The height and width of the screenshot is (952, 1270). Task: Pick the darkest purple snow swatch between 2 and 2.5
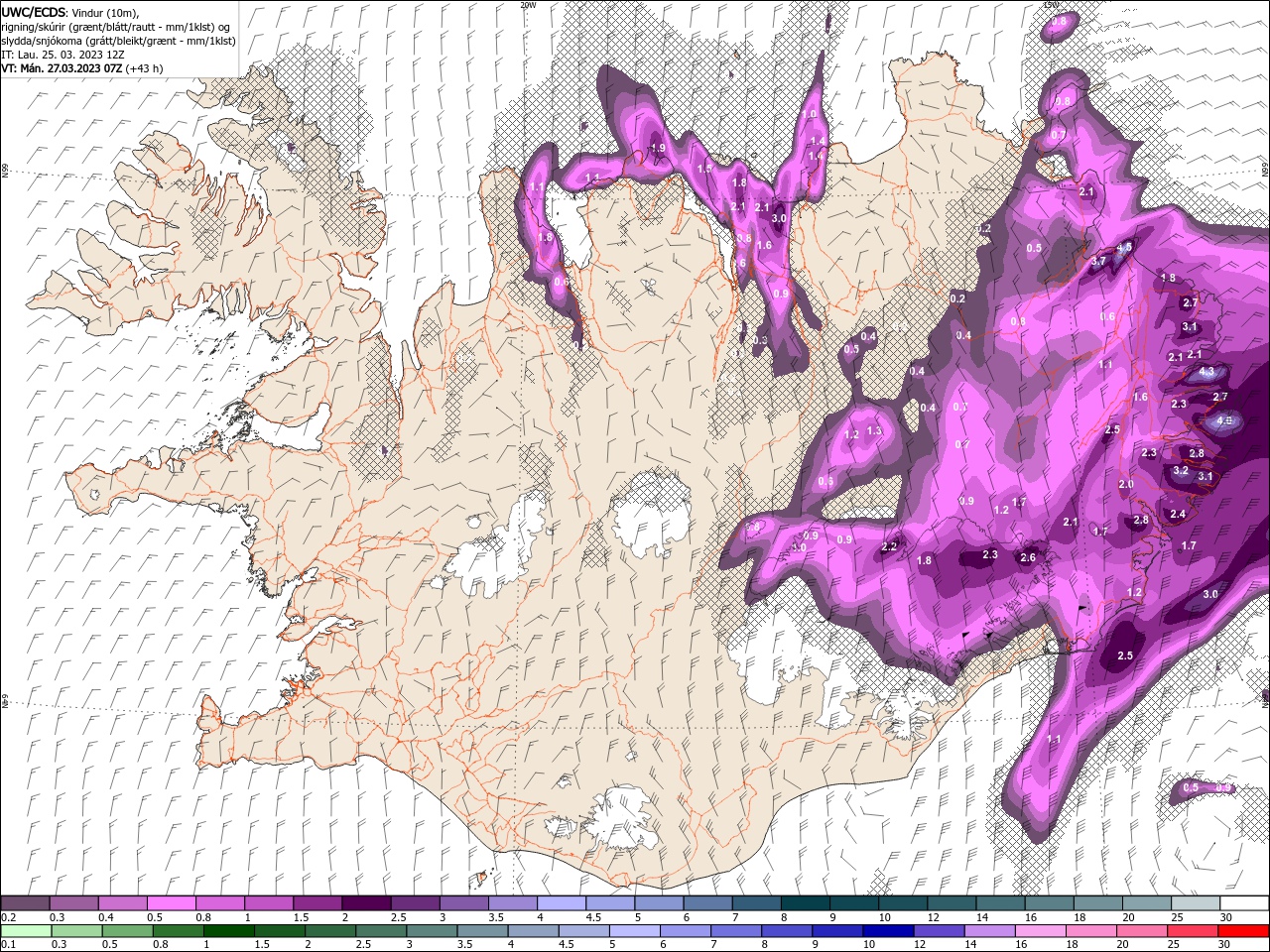[365, 903]
